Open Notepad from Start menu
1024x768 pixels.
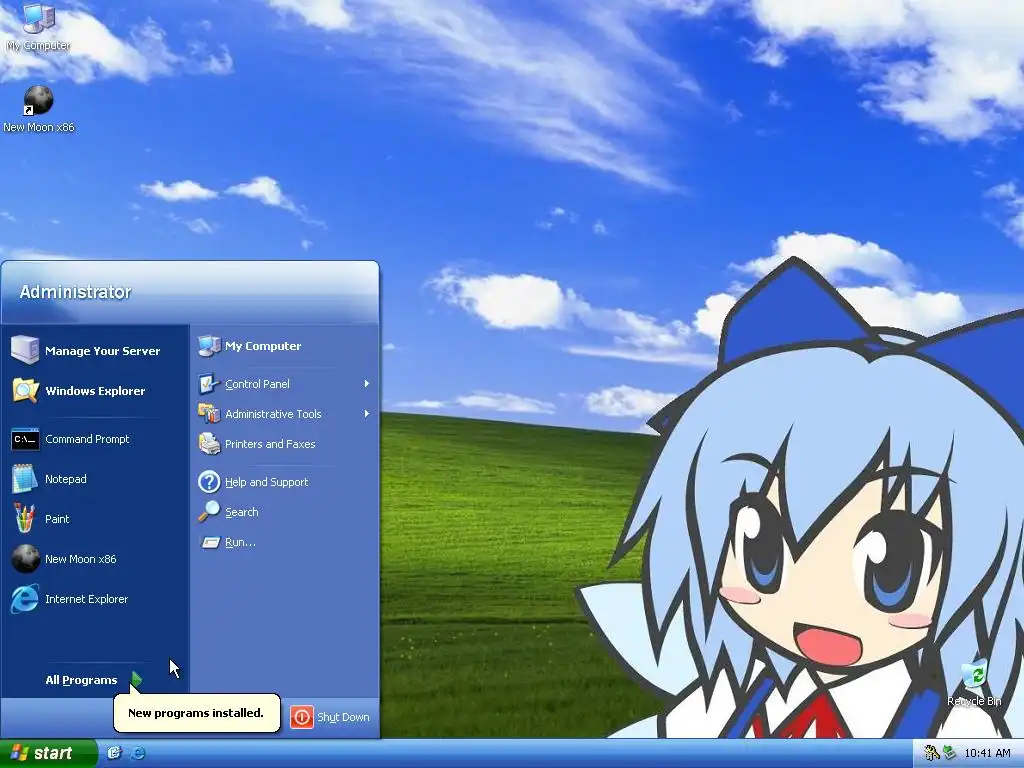click(95, 479)
